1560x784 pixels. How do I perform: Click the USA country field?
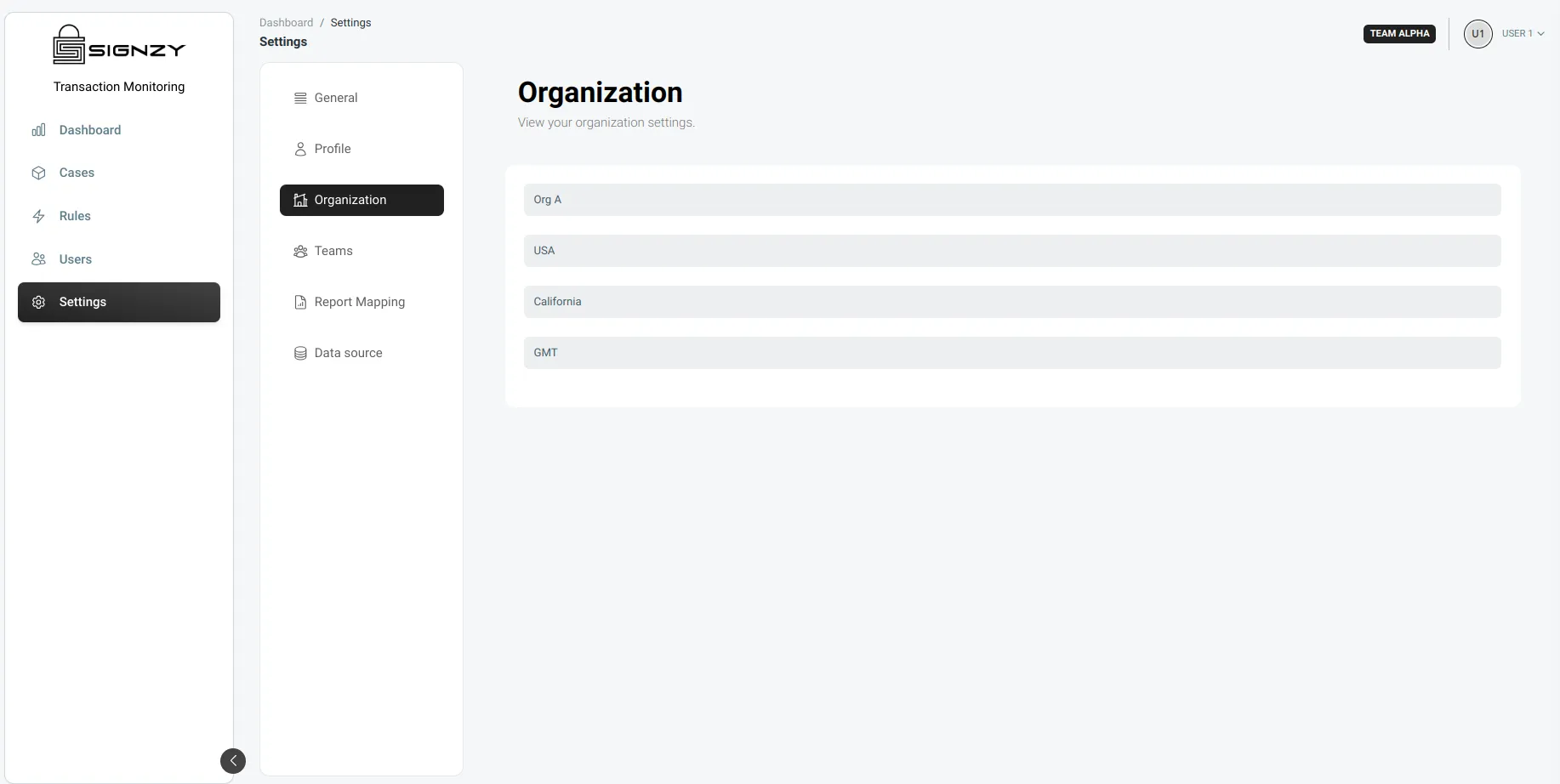pos(1012,251)
